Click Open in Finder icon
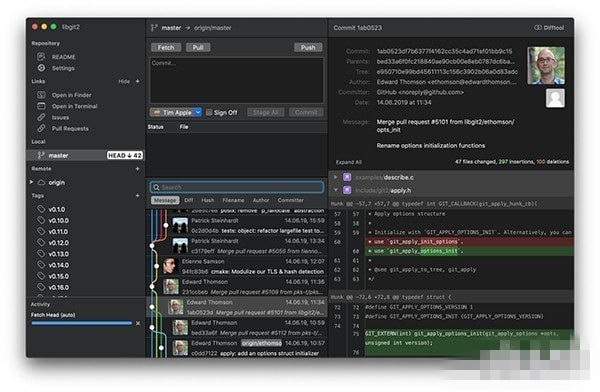600x392 pixels. tap(41, 95)
